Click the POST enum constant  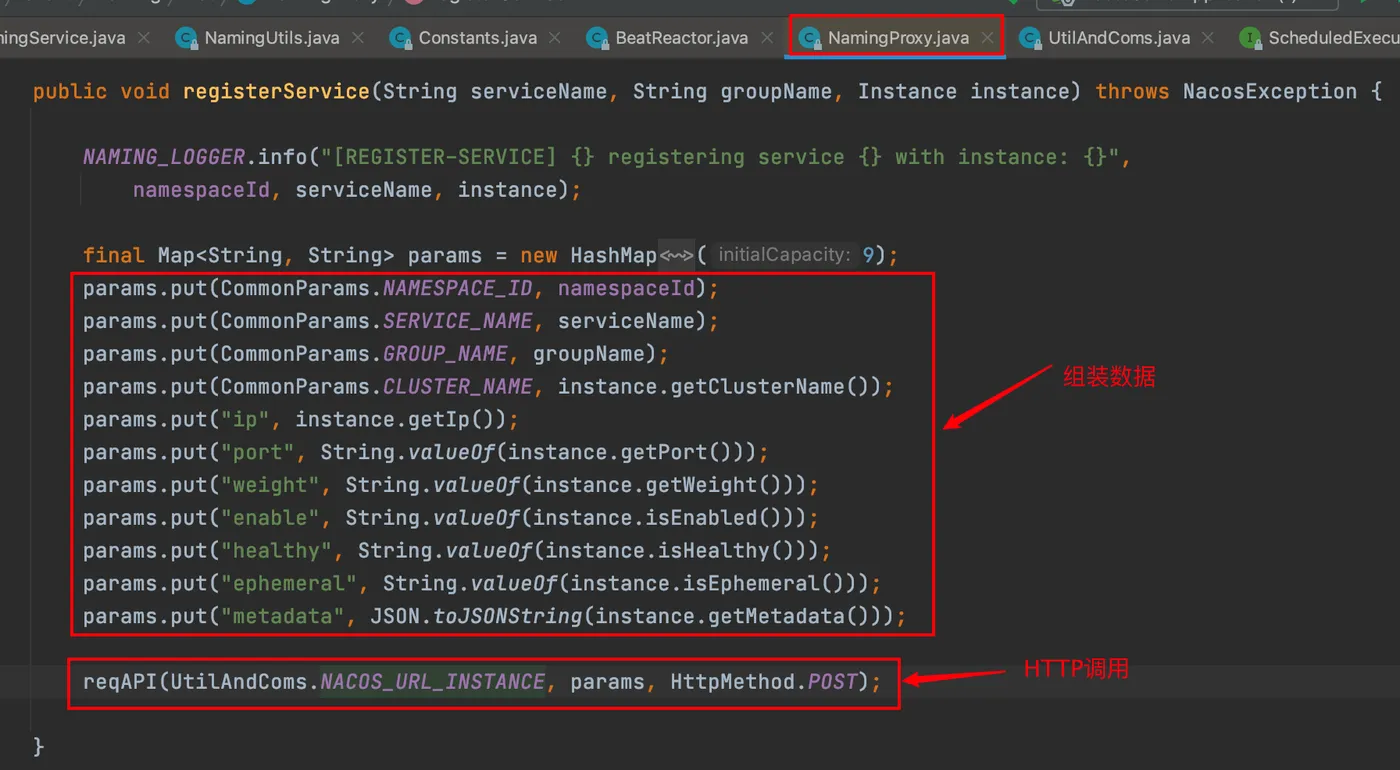click(x=833, y=682)
